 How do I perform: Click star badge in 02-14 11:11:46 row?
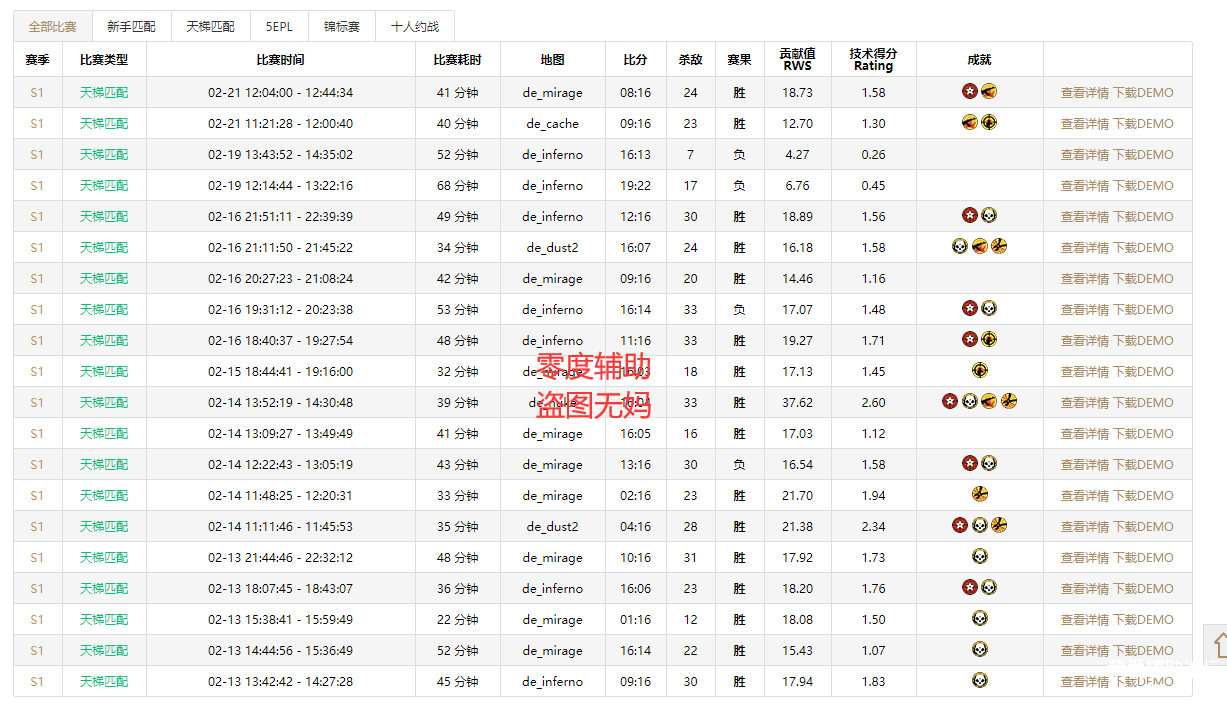[x=960, y=526]
